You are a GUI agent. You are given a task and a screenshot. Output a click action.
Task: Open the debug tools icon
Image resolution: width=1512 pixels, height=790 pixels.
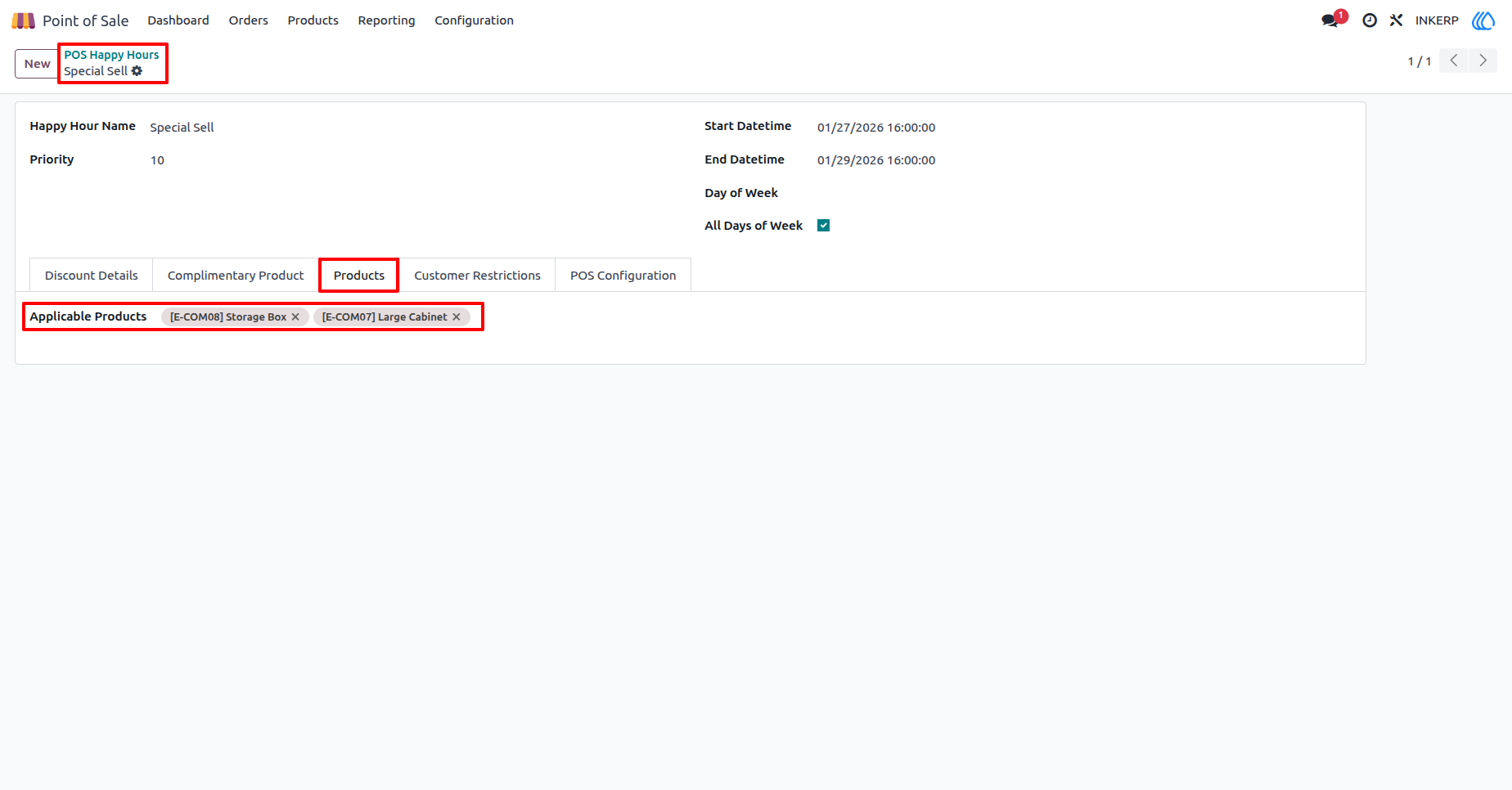1396,20
